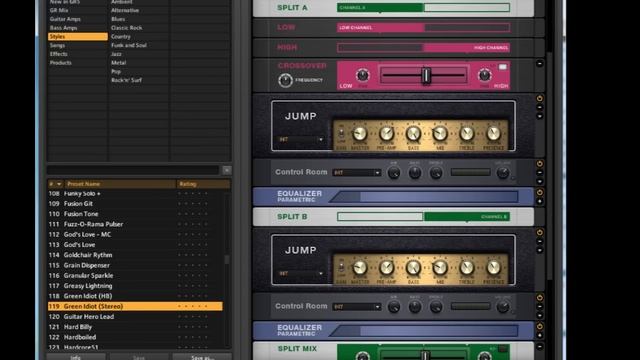Adjust lower Jump amp Treble knob
The width and height of the screenshot is (640, 360).
[x=467, y=267]
